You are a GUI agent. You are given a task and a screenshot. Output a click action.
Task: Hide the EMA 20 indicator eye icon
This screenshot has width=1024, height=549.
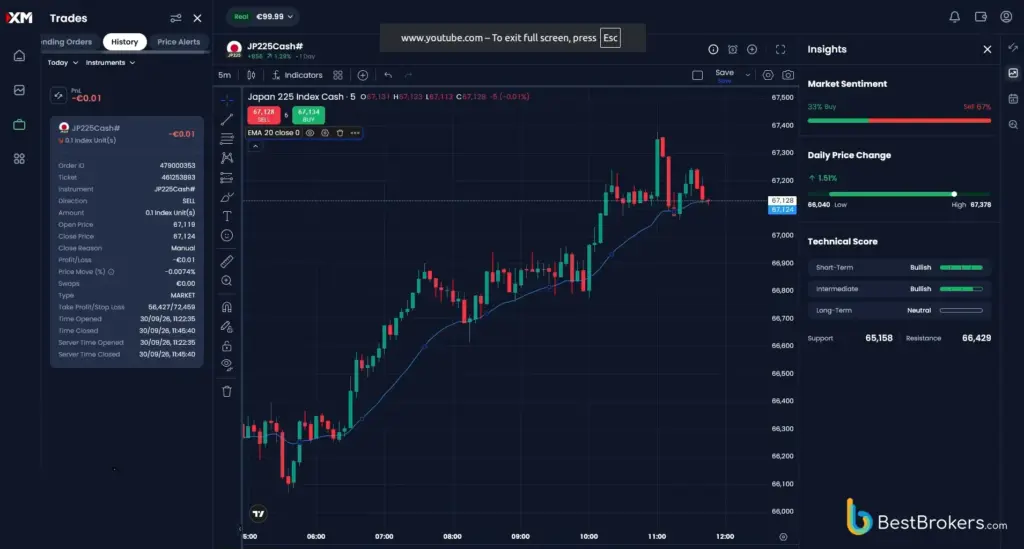[310, 133]
